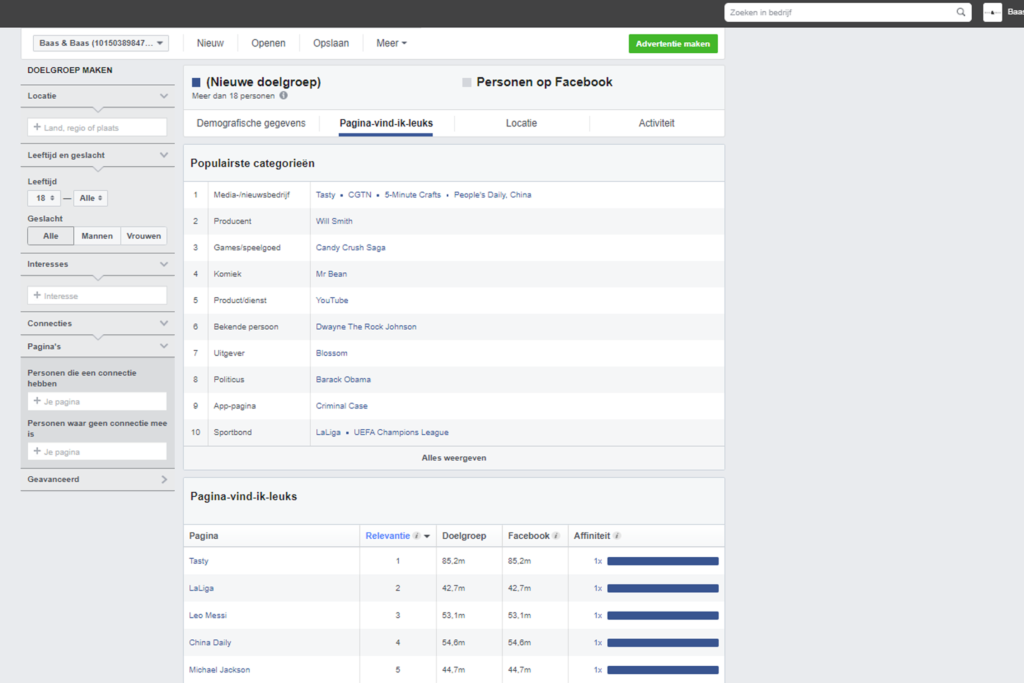Click LaLiga affinity bar

tap(663, 588)
